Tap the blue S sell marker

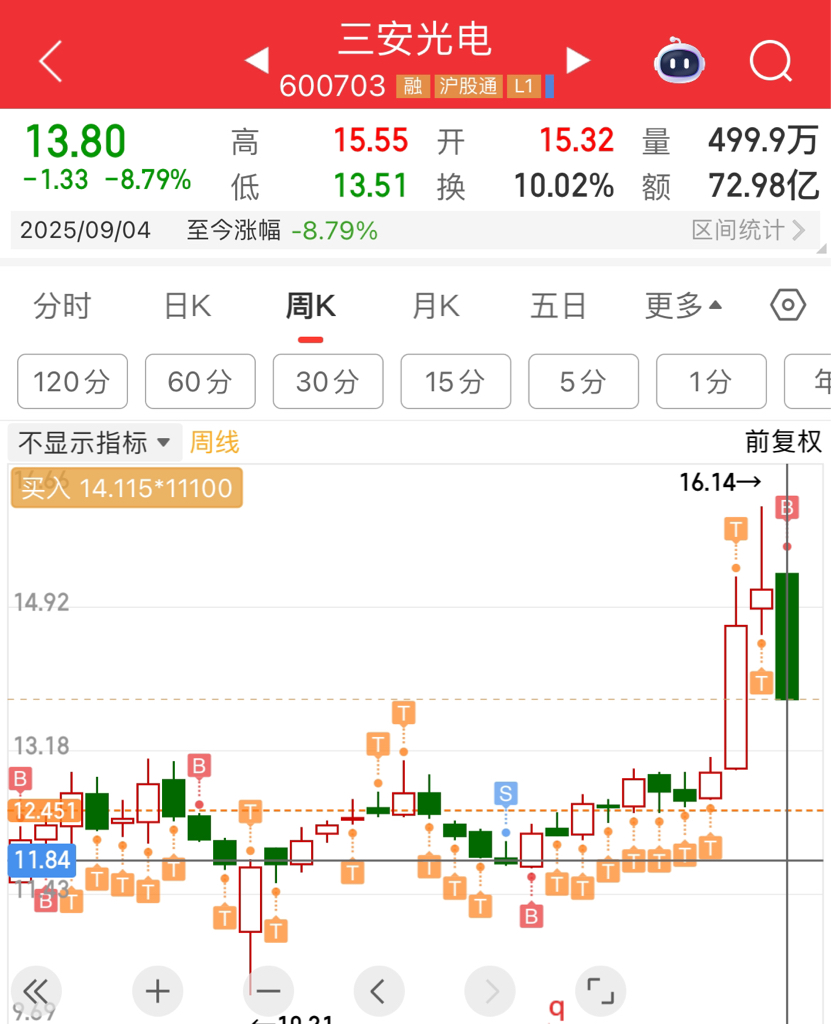pyautogui.click(x=506, y=793)
